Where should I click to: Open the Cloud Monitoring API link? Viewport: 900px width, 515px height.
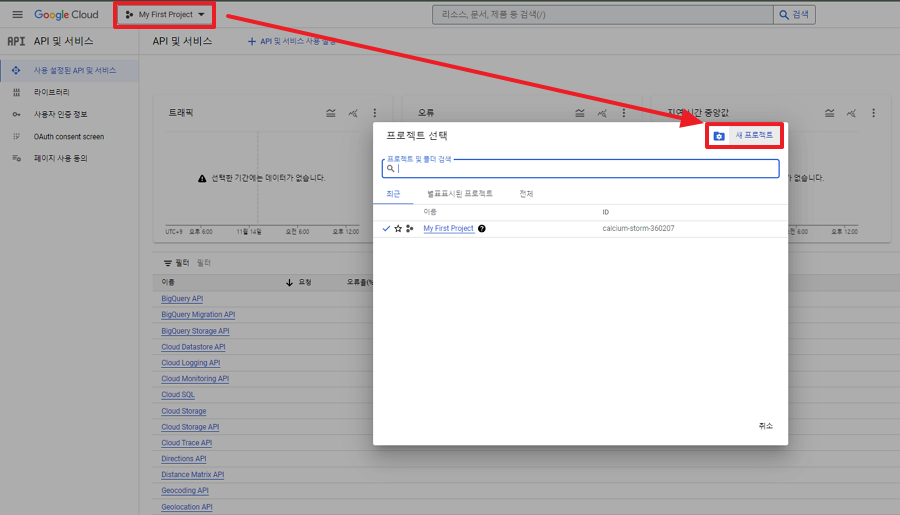(x=195, y=379)
